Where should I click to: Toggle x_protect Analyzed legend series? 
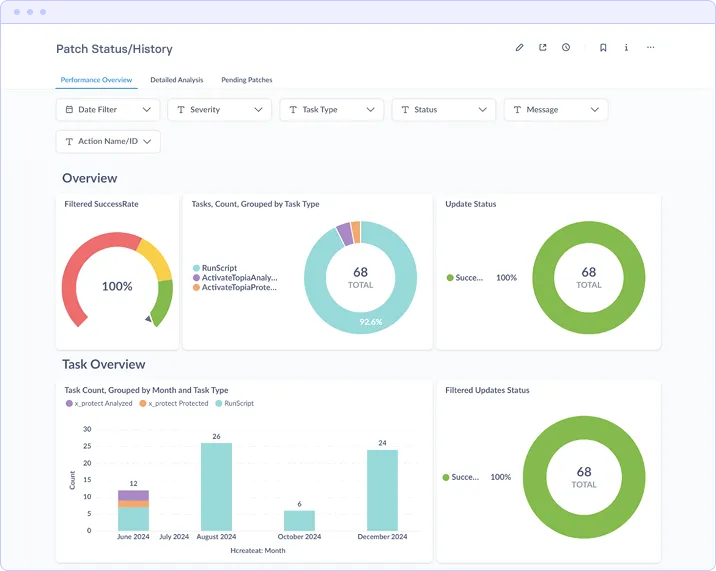99,403
